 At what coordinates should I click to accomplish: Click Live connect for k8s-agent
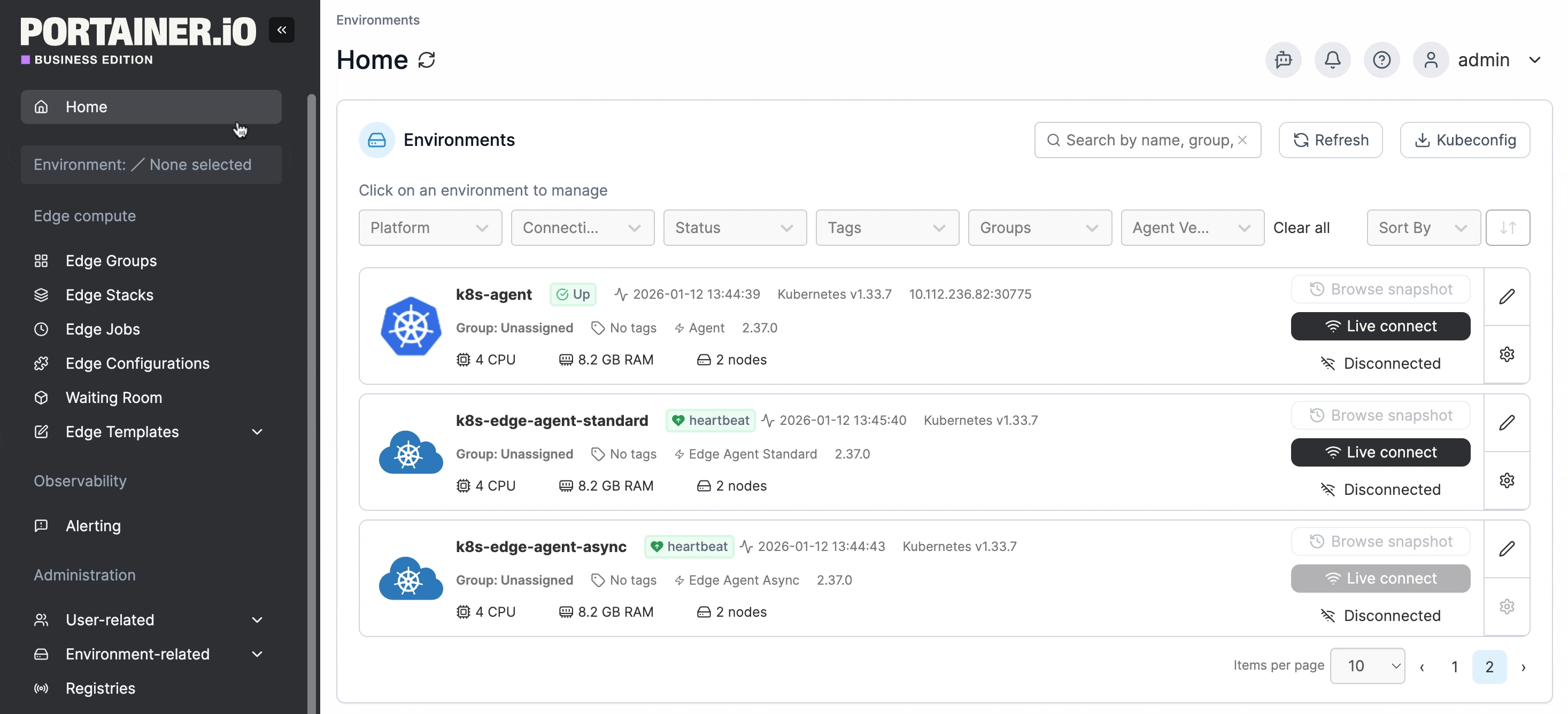[1380, 326]
